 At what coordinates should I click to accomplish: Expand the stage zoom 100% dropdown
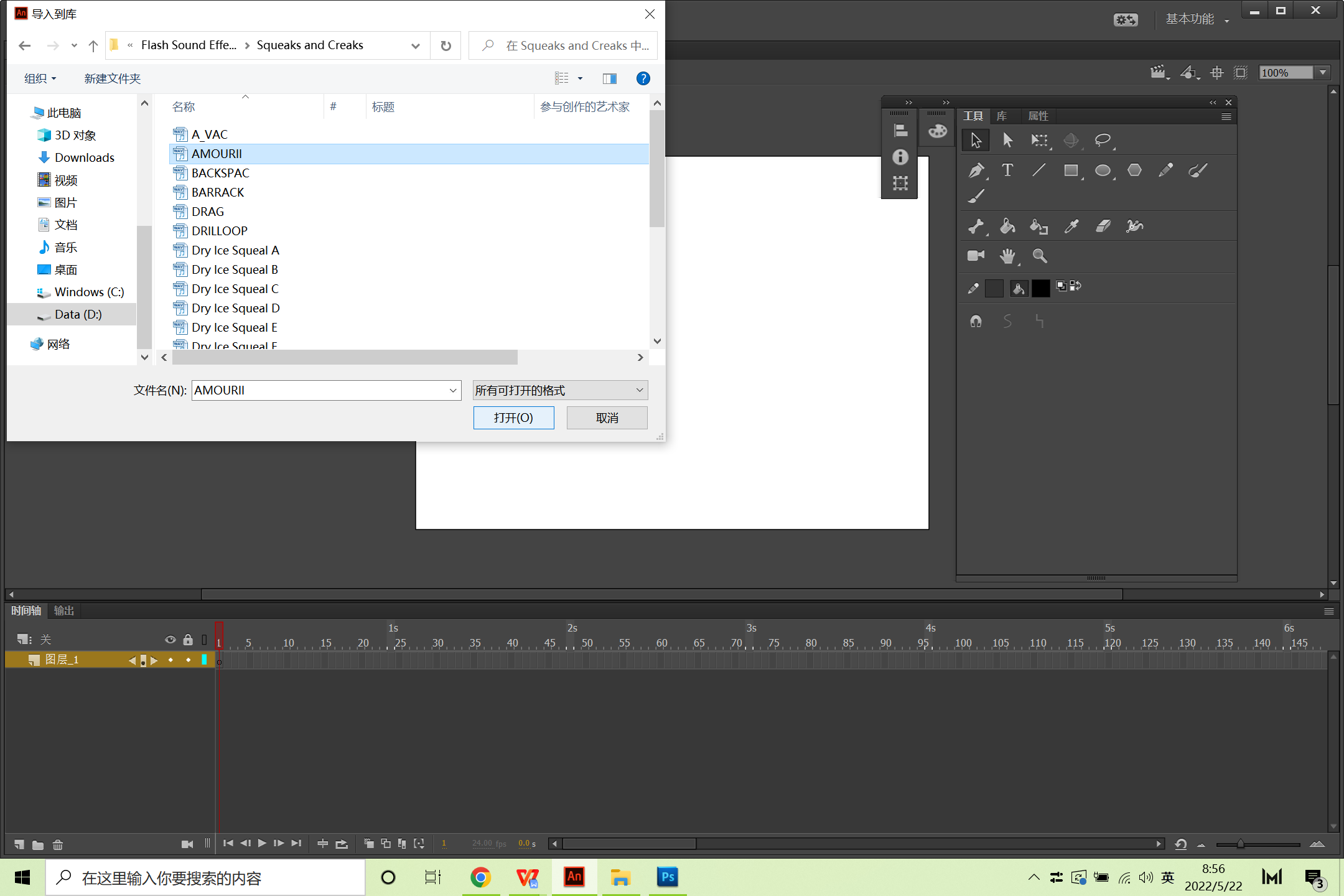1323,73
